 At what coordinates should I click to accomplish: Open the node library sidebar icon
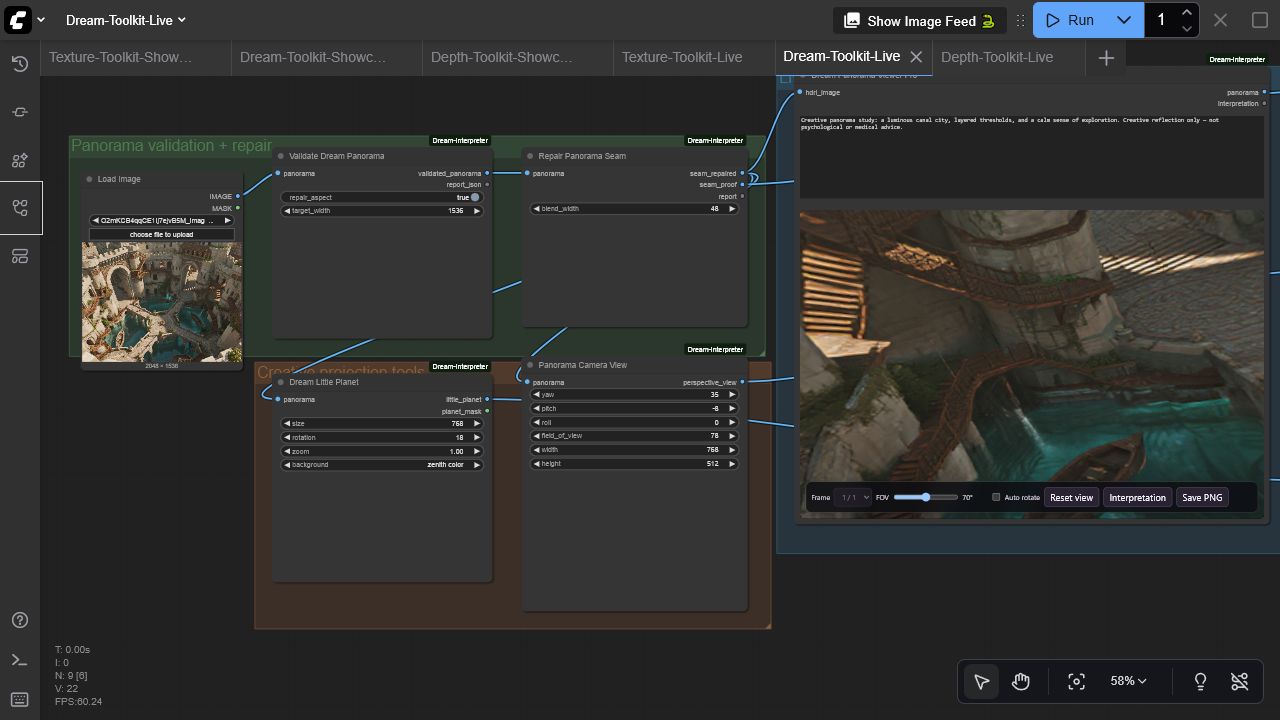click(20, 112)
